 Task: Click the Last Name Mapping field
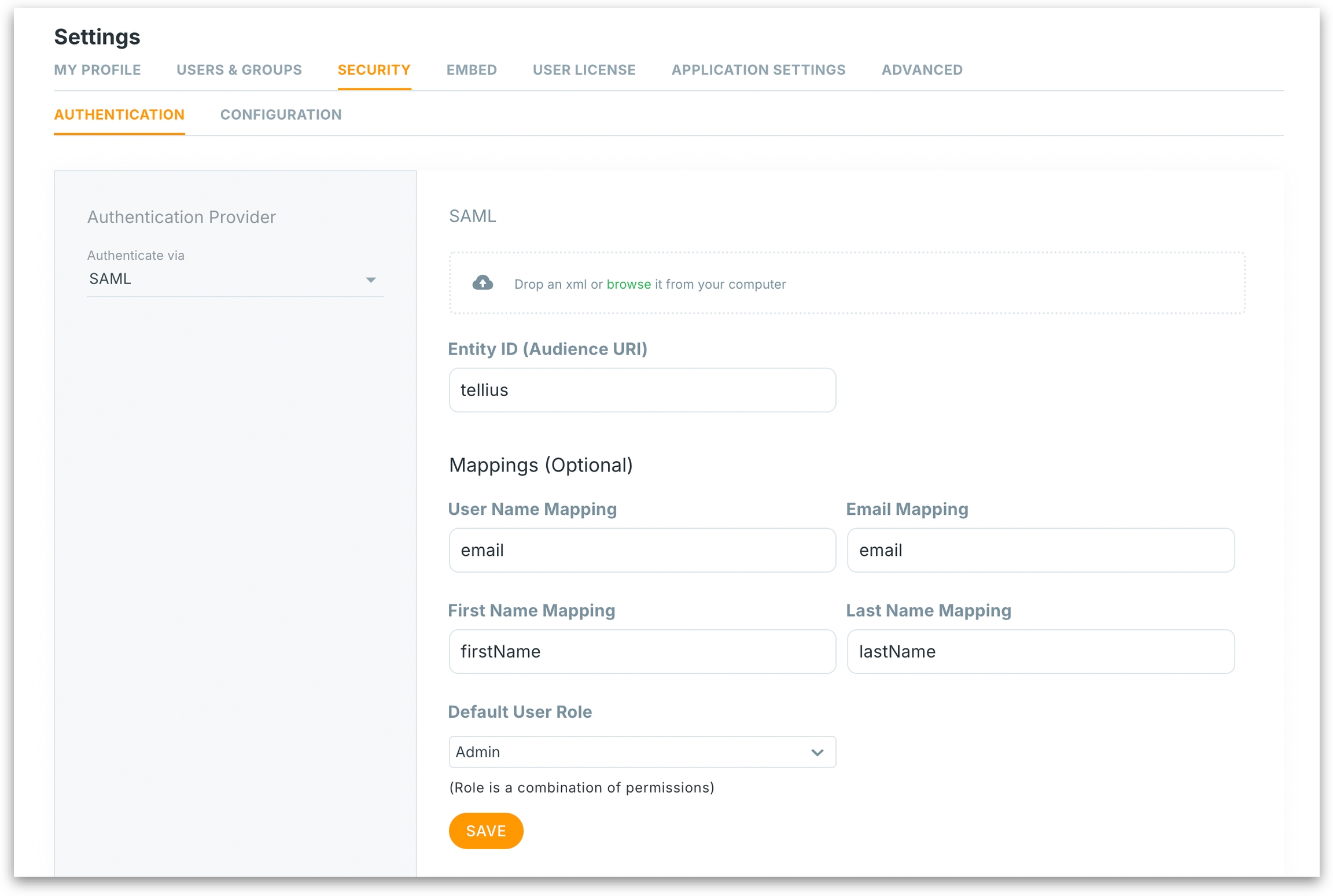(1040, 651)
